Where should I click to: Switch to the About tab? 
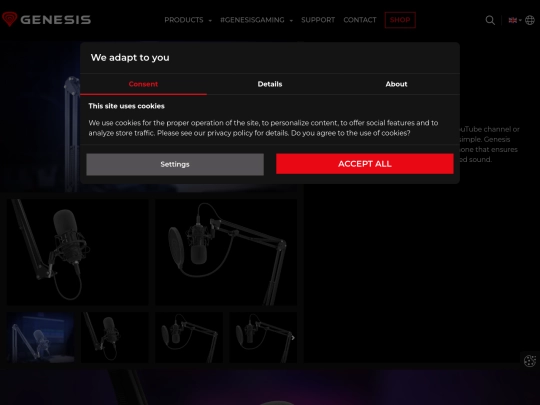396,84
